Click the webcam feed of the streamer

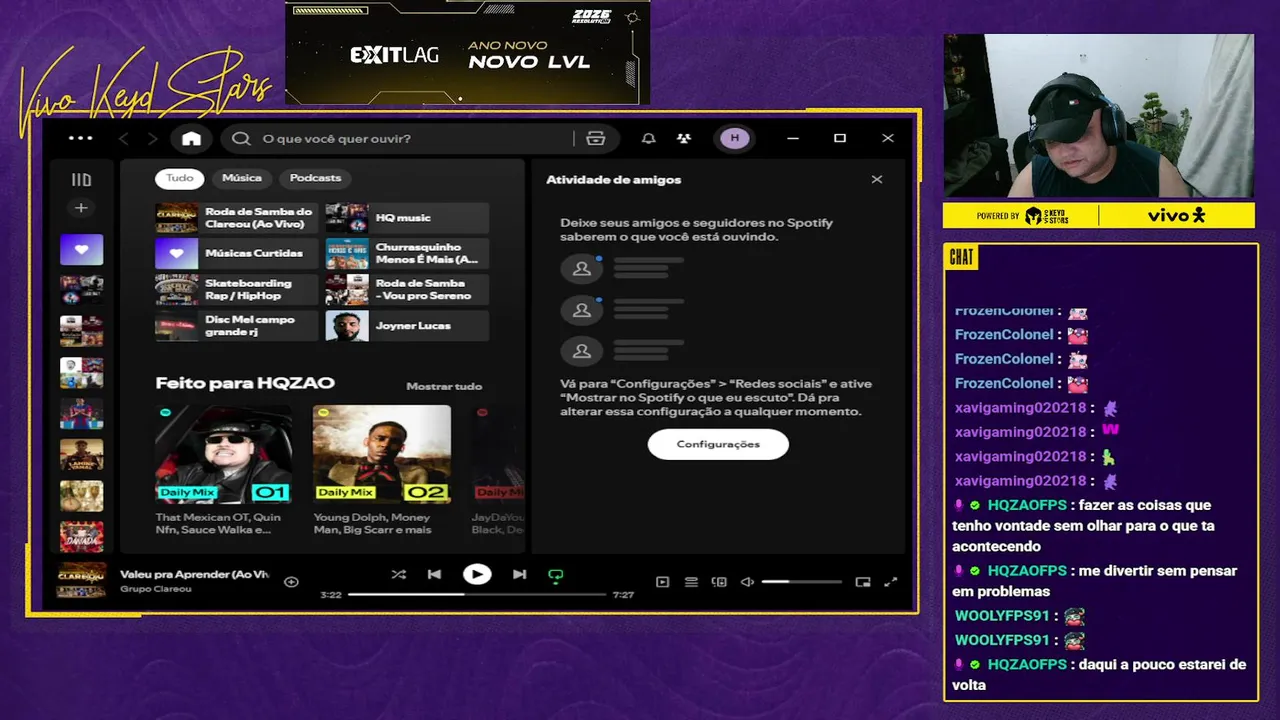1098,116
